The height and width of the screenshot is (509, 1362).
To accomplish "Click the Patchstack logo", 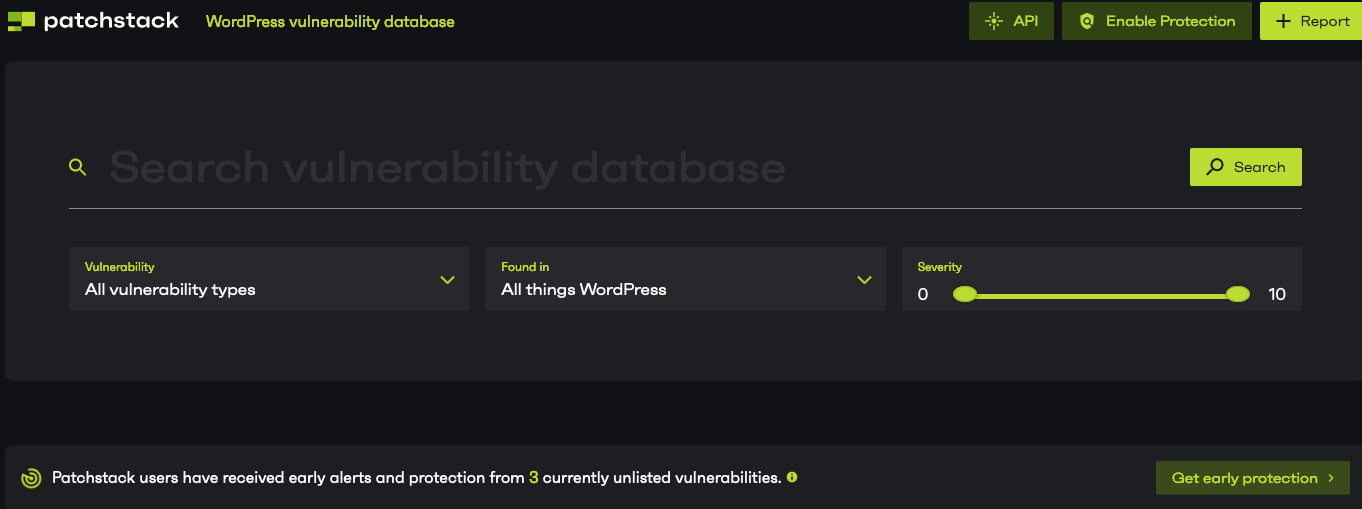I will [x=93, y=21].
